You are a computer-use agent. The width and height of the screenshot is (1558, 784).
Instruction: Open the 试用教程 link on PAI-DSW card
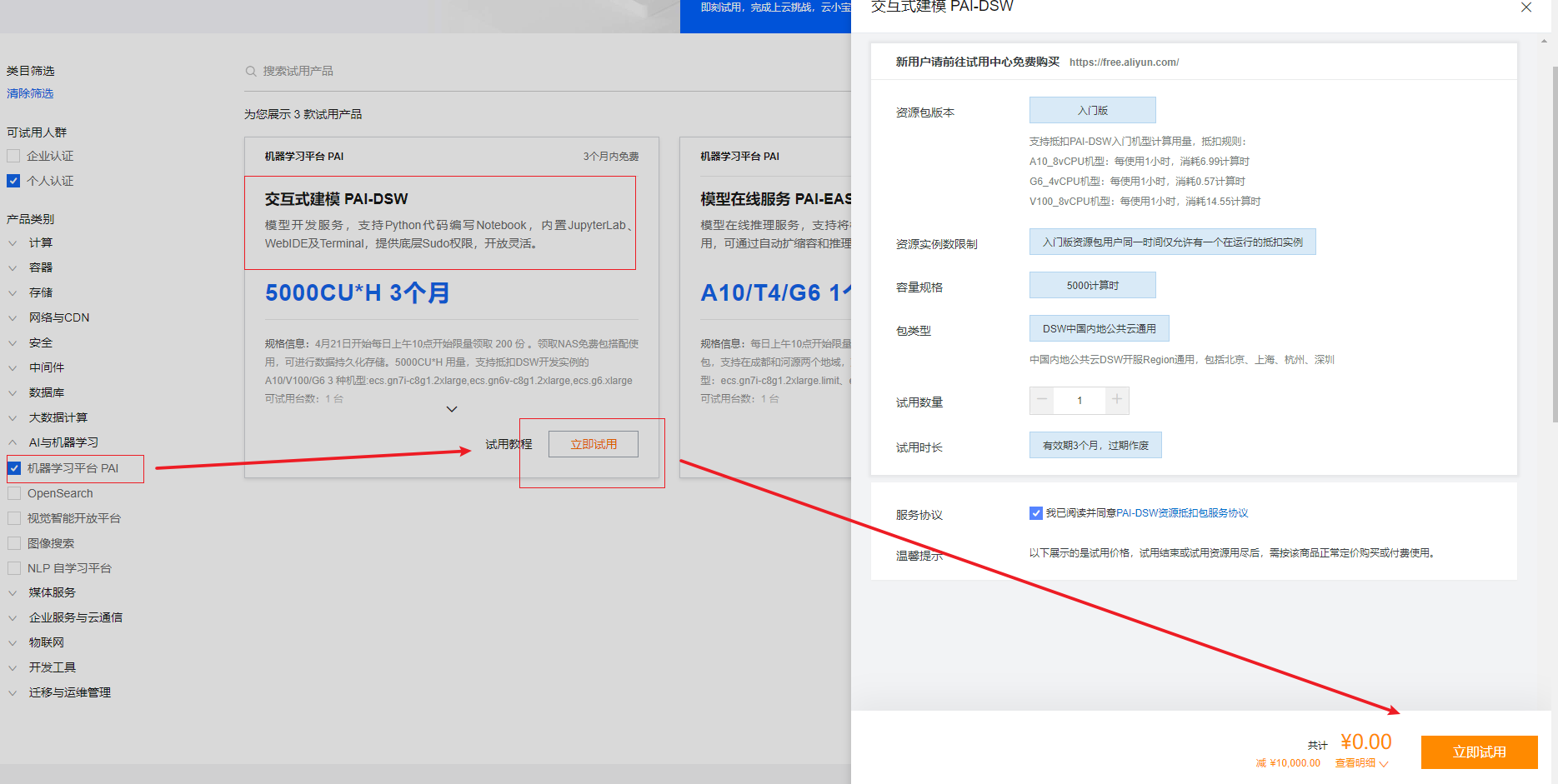pyautogui.click(x=508, y=444)
